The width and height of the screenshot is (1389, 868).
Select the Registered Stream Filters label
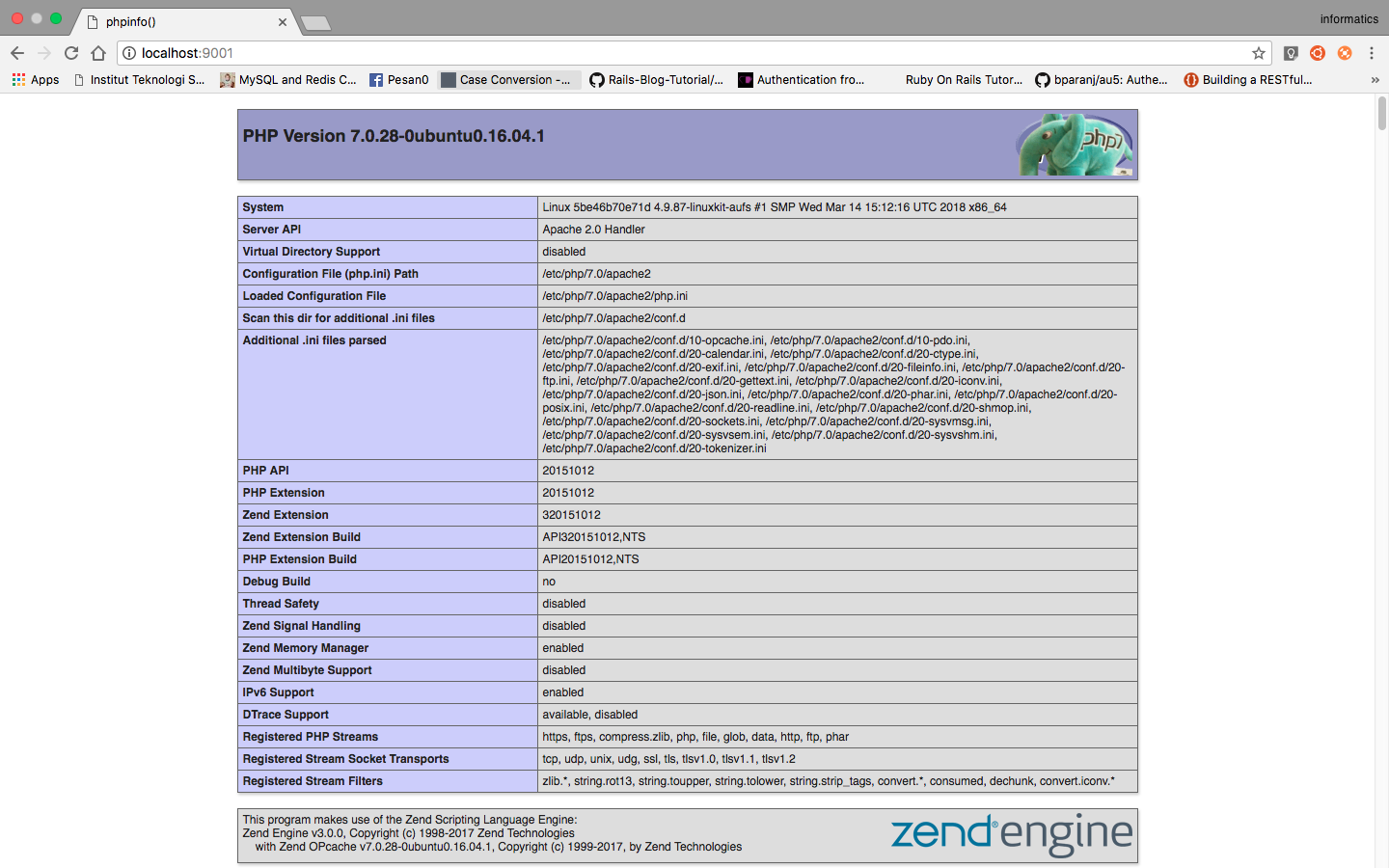313,781
